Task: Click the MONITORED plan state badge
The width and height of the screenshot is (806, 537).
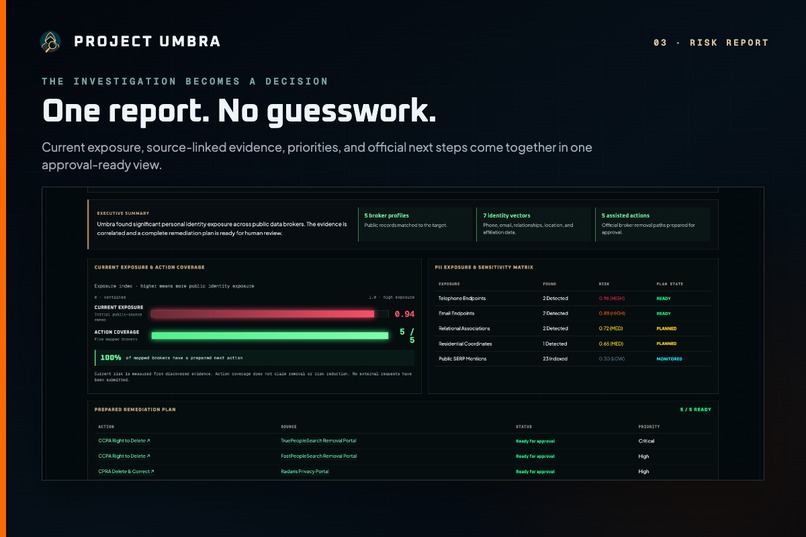Action: [x=669, y=359]
